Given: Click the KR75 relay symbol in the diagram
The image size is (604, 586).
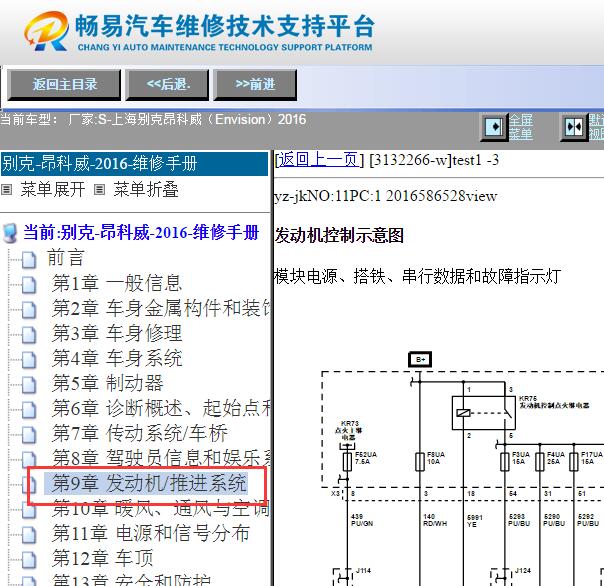Looking at the screenshot, I should 484,413.
